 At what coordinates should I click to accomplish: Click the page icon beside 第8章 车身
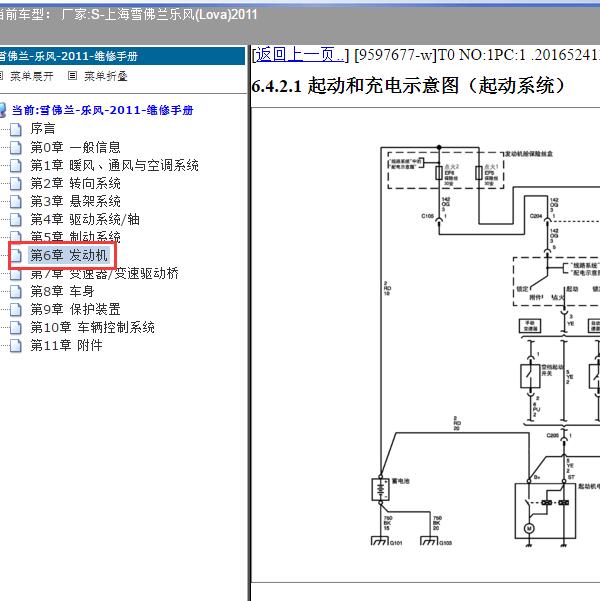[x=16, y=292]
